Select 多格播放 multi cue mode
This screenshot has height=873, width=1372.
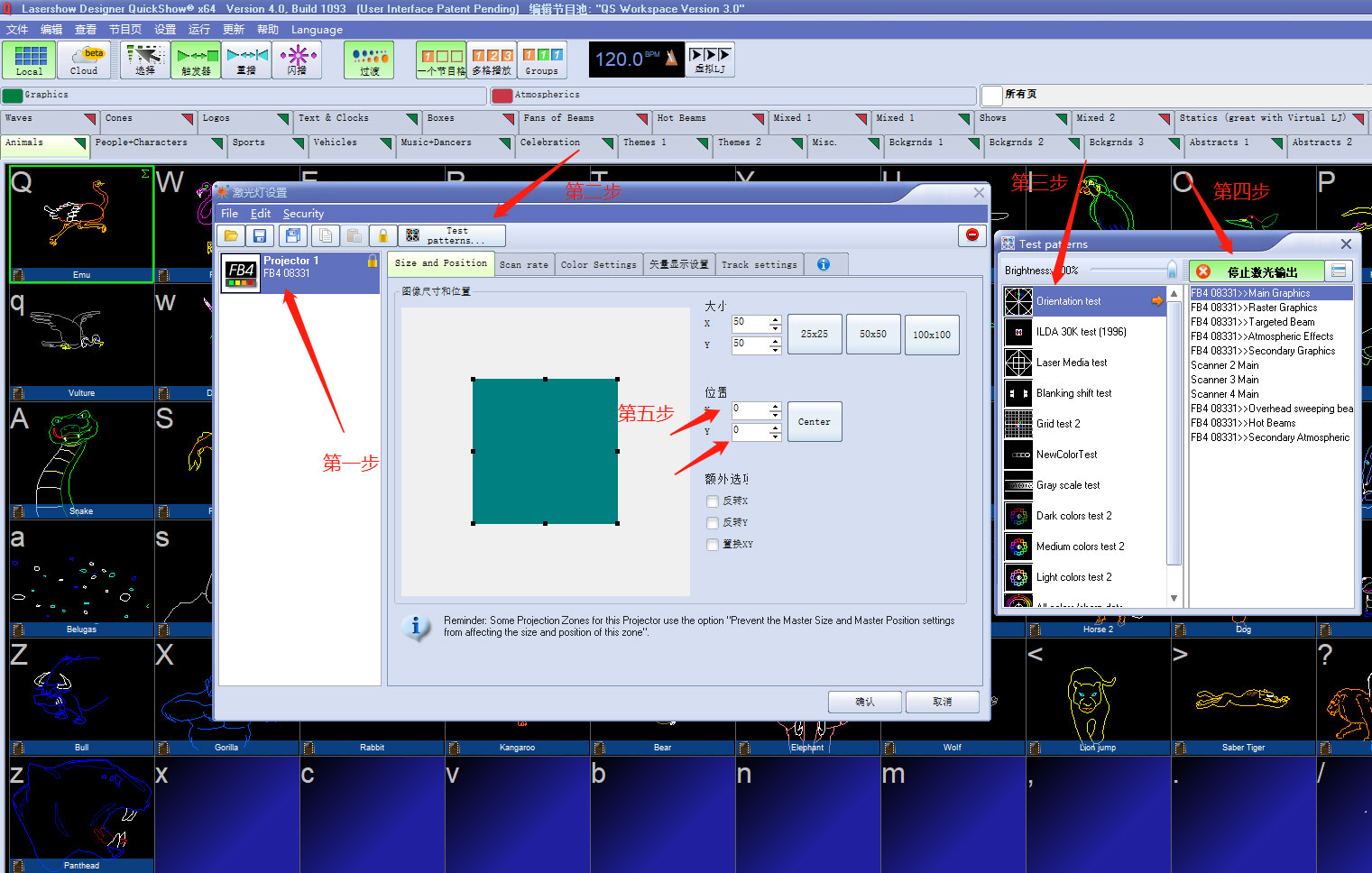[x=492, y=60]
